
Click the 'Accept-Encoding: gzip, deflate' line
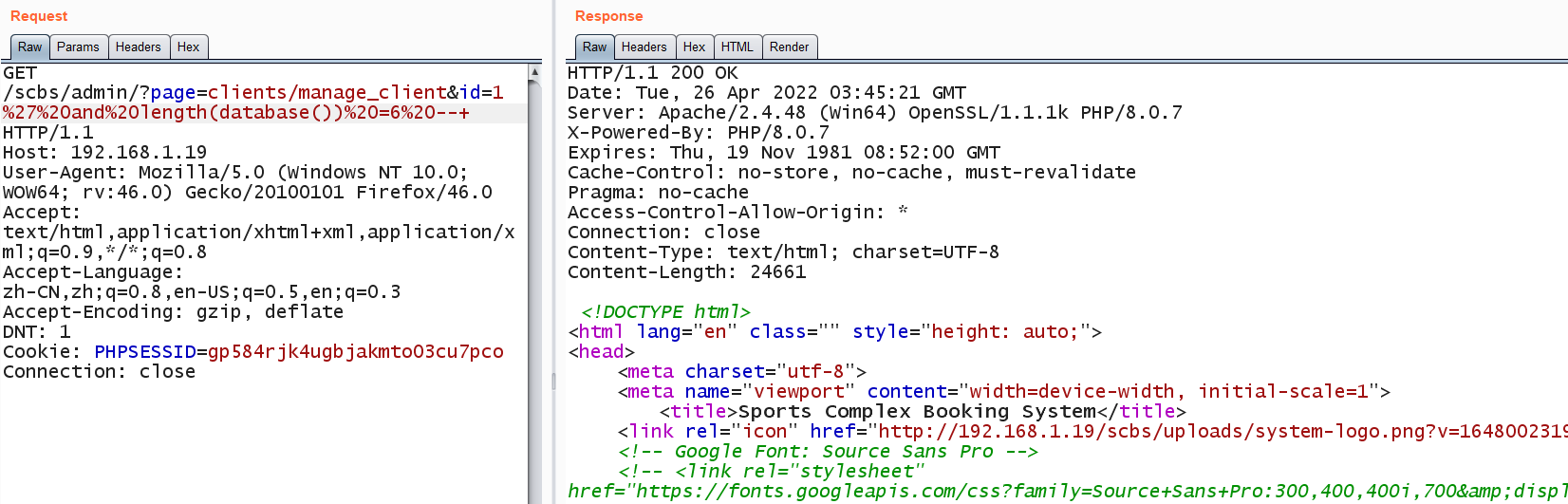click(x=173, y=312)
